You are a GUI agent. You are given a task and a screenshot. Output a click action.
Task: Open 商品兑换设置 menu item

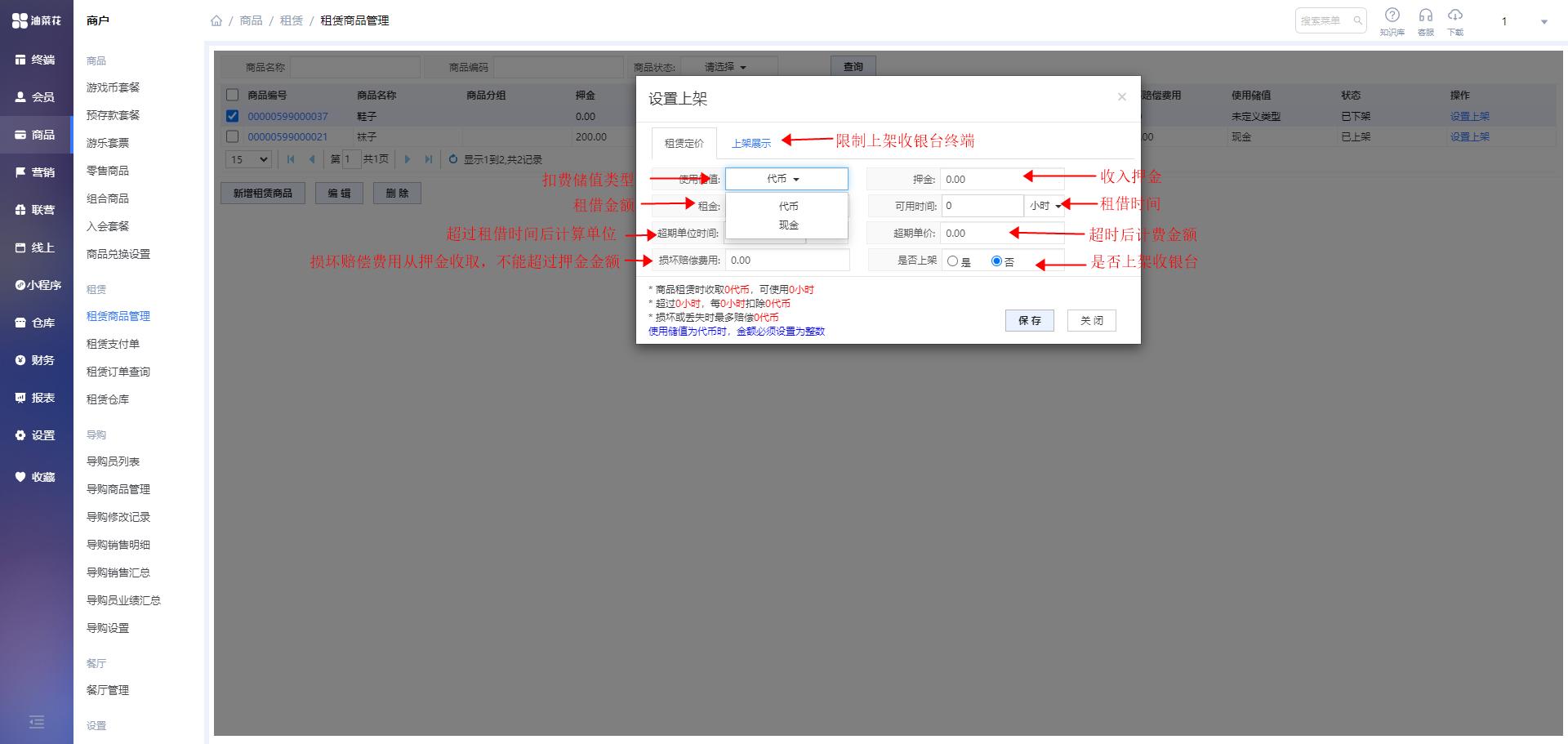118,254
